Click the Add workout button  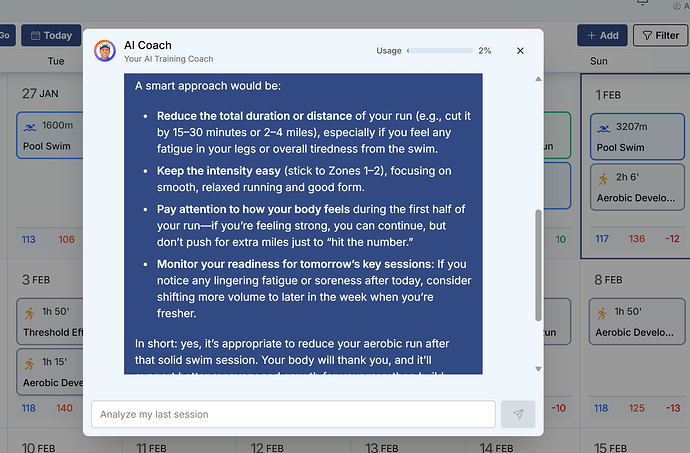pyautogui.click(x=602, y=35)
